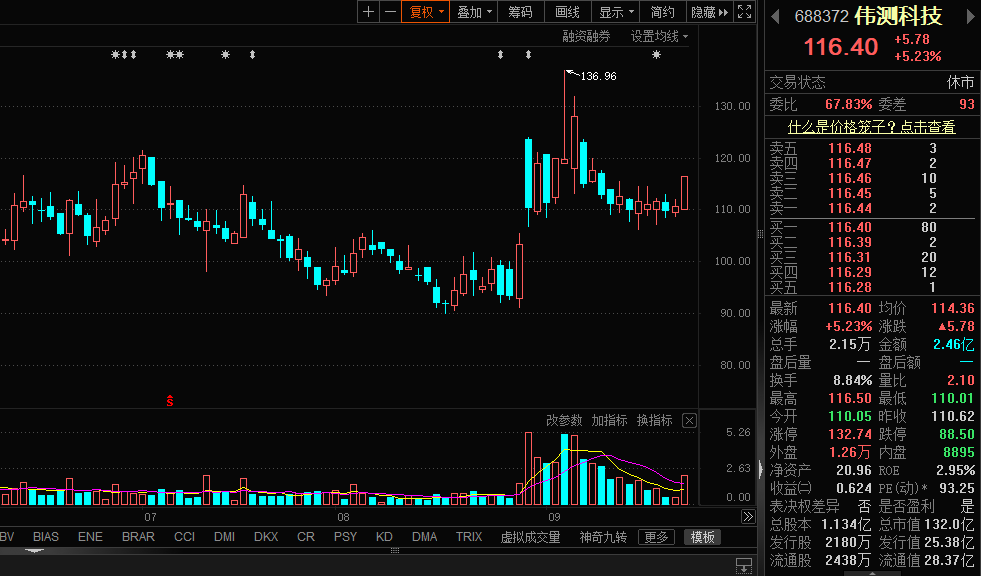Select the BRAR indicator tab
The width and height of the screenshot is (981, 576).
coord(138,537)
